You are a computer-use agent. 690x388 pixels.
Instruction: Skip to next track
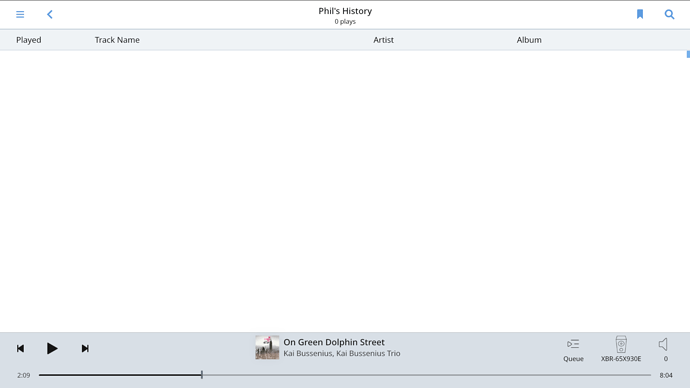pyautogui.click(x=85, y=348)
